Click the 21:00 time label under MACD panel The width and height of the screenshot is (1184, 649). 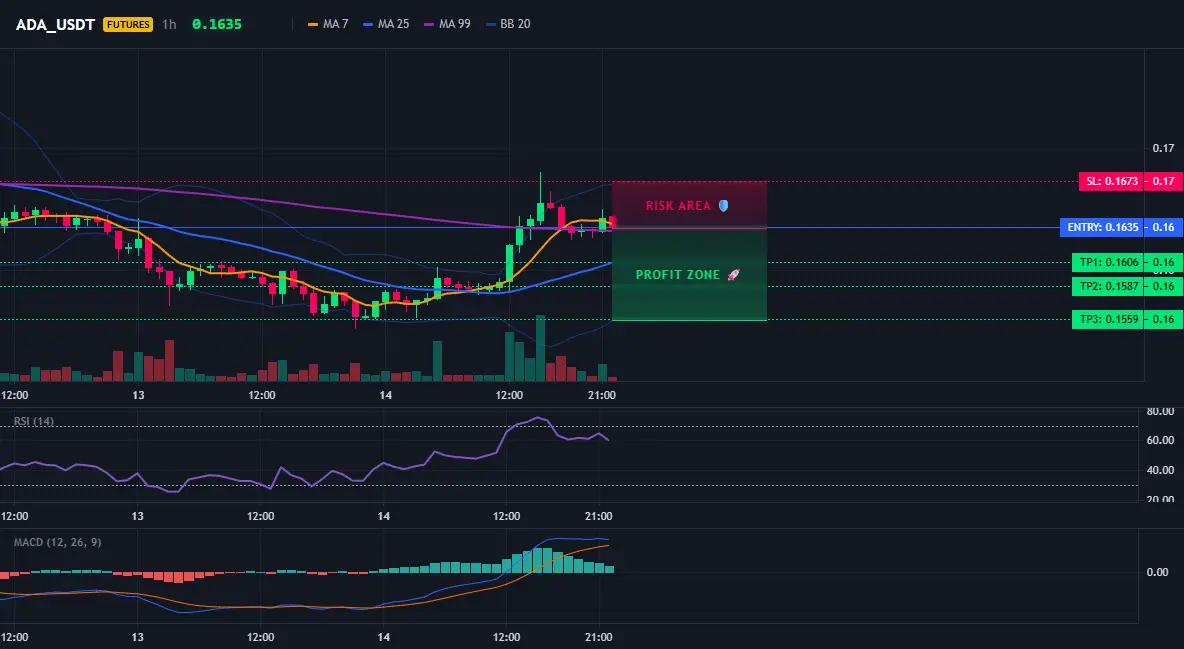(598, 637)
